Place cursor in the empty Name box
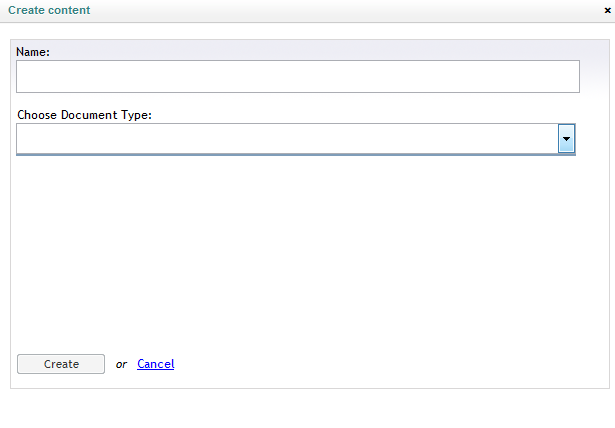This screenshot has width=615, height=428. coord(298,76)
